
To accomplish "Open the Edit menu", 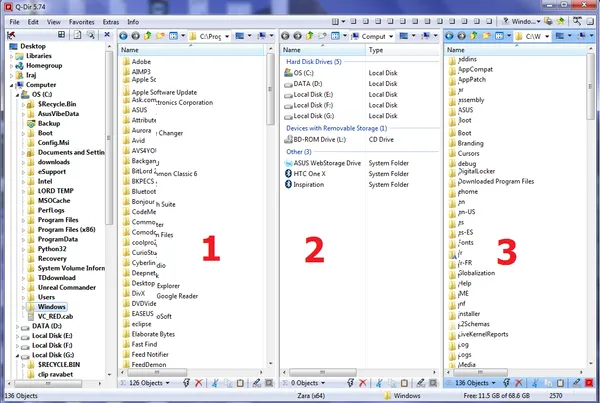I will coord(33,22).
